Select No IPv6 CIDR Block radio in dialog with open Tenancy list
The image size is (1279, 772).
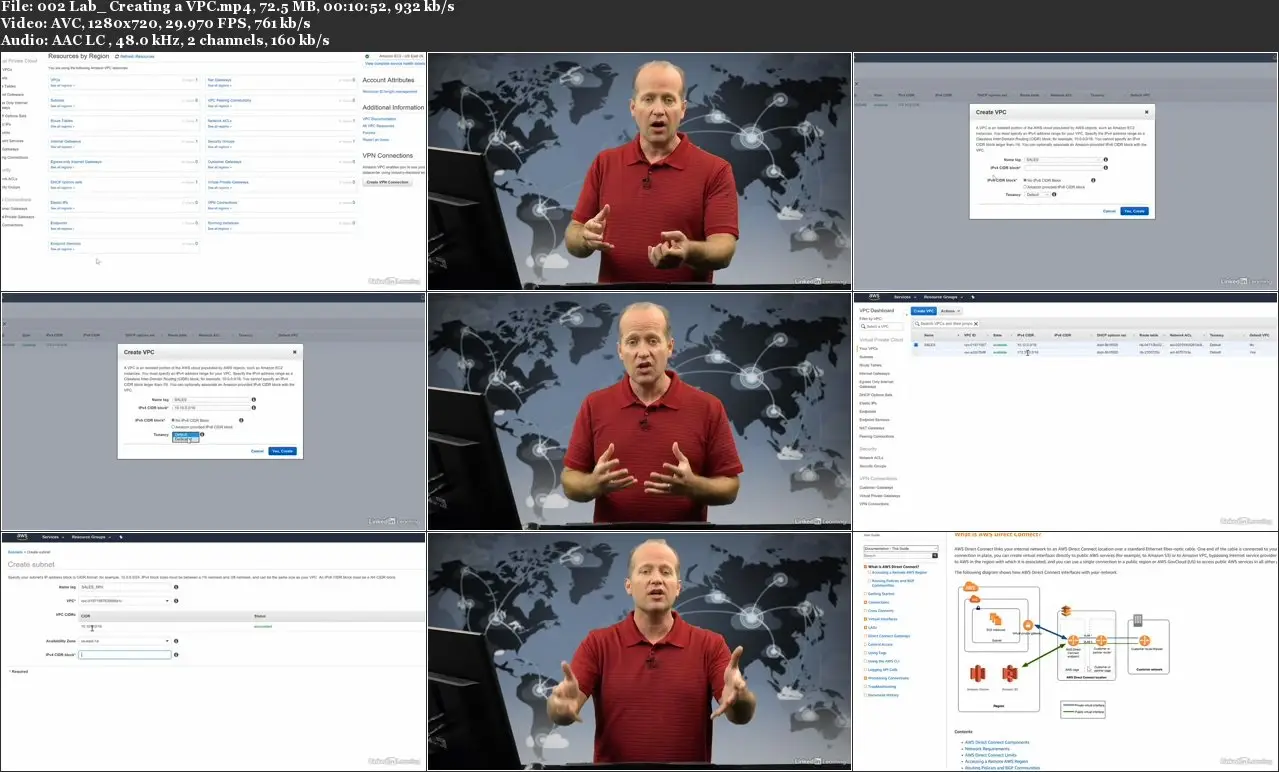tap(174, 420)
